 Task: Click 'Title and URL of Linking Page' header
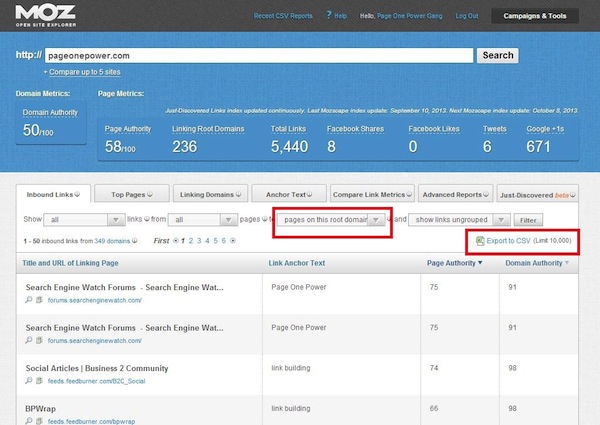pyautogui.click(x=70, y=263)
